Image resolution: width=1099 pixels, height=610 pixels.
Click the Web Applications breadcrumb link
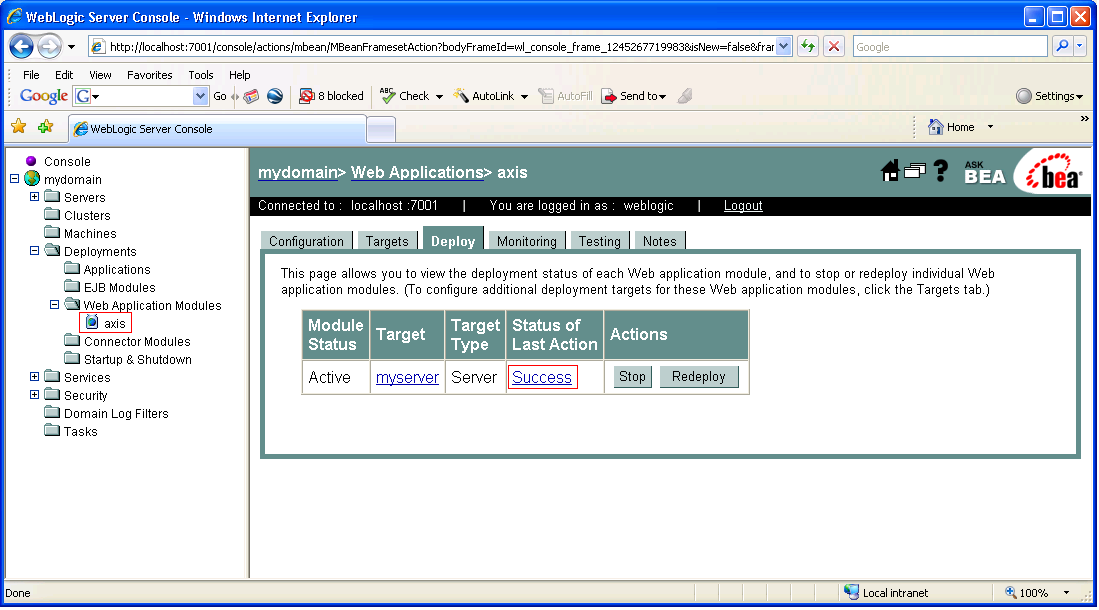point(416,172)
